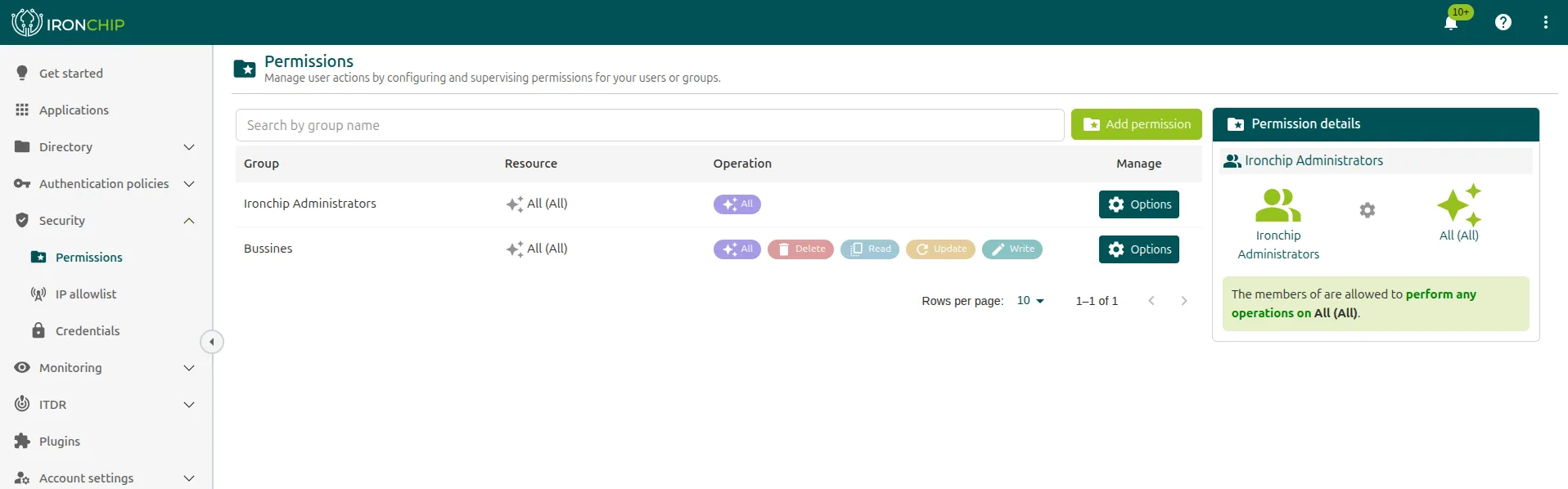Click the Ironchip Administrators group icon in details
Screen dimensions: 1568x489
[1278, 205]
